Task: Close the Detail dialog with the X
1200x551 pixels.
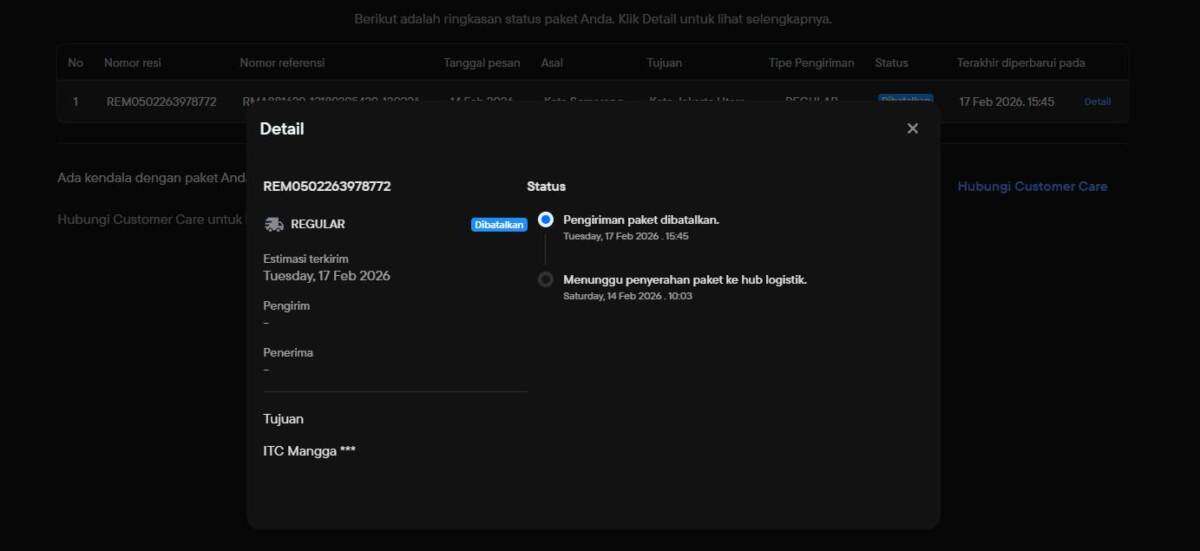Action: pyautogui.click(x=912, y=129)
